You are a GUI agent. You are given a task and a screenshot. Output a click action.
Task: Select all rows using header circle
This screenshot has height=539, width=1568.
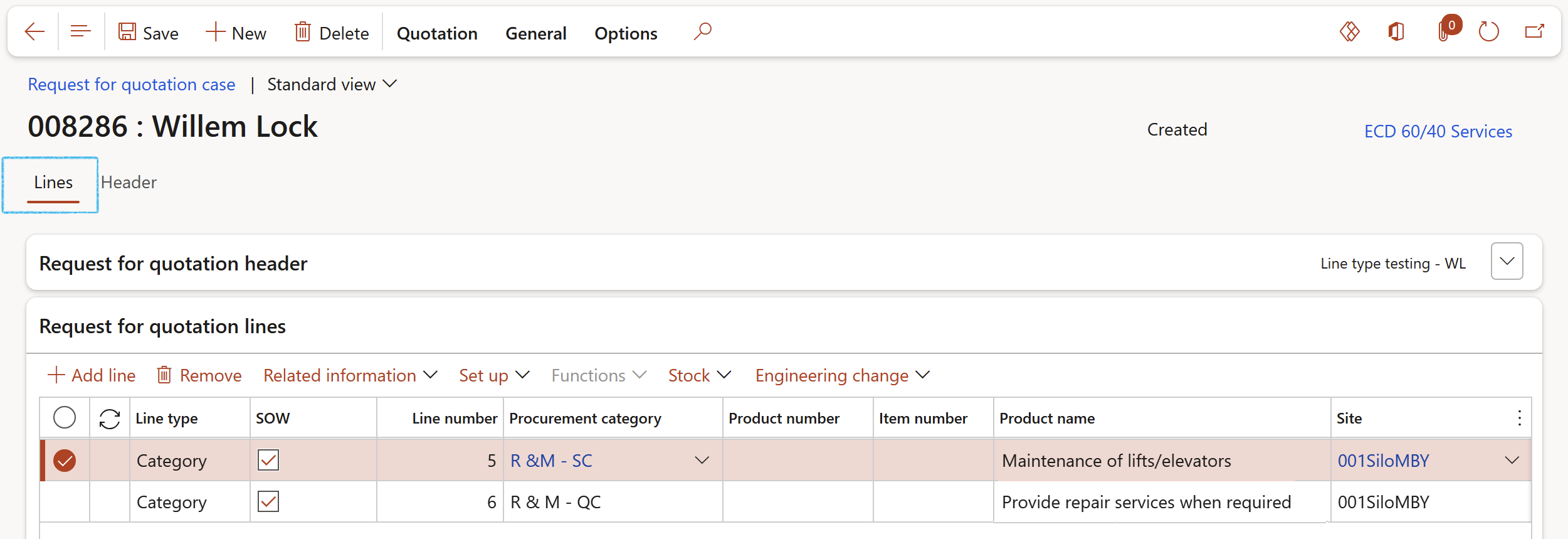[65, 418]
